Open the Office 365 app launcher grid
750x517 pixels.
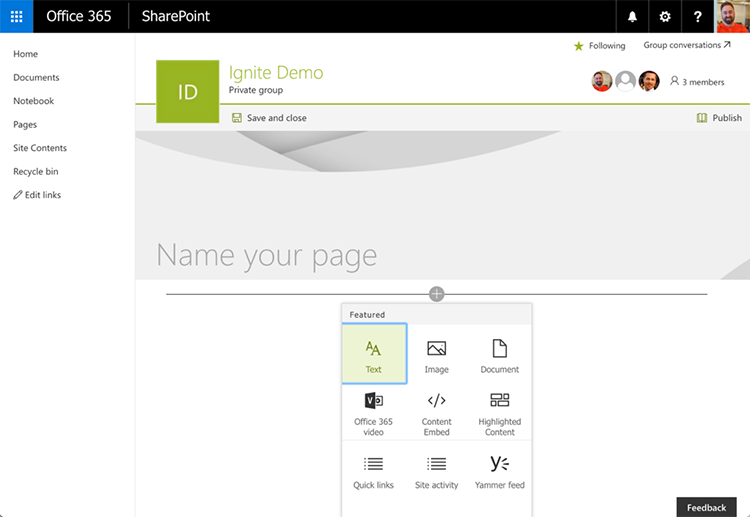(x=16, y=16)
